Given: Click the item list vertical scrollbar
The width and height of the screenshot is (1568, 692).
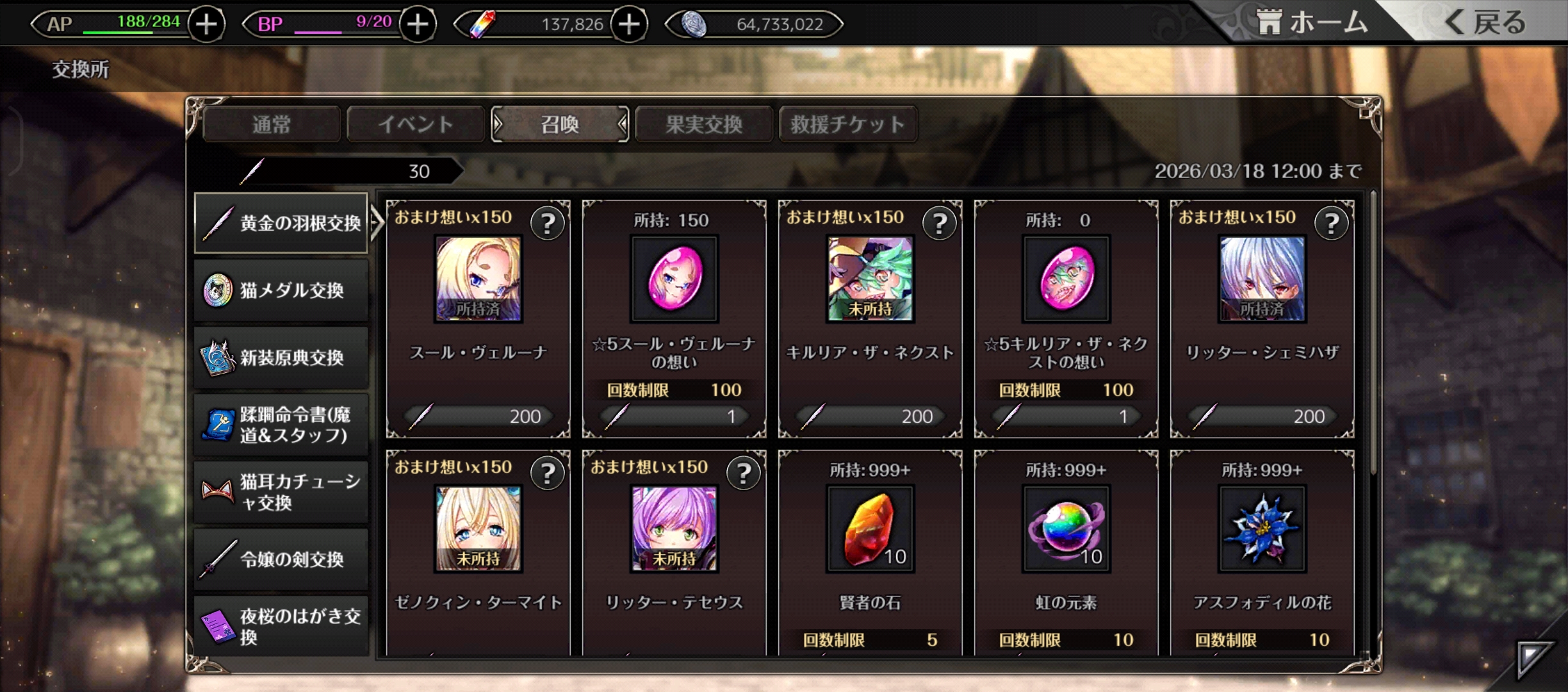Looking at the screenshot, I should [x=1373, y=332].
